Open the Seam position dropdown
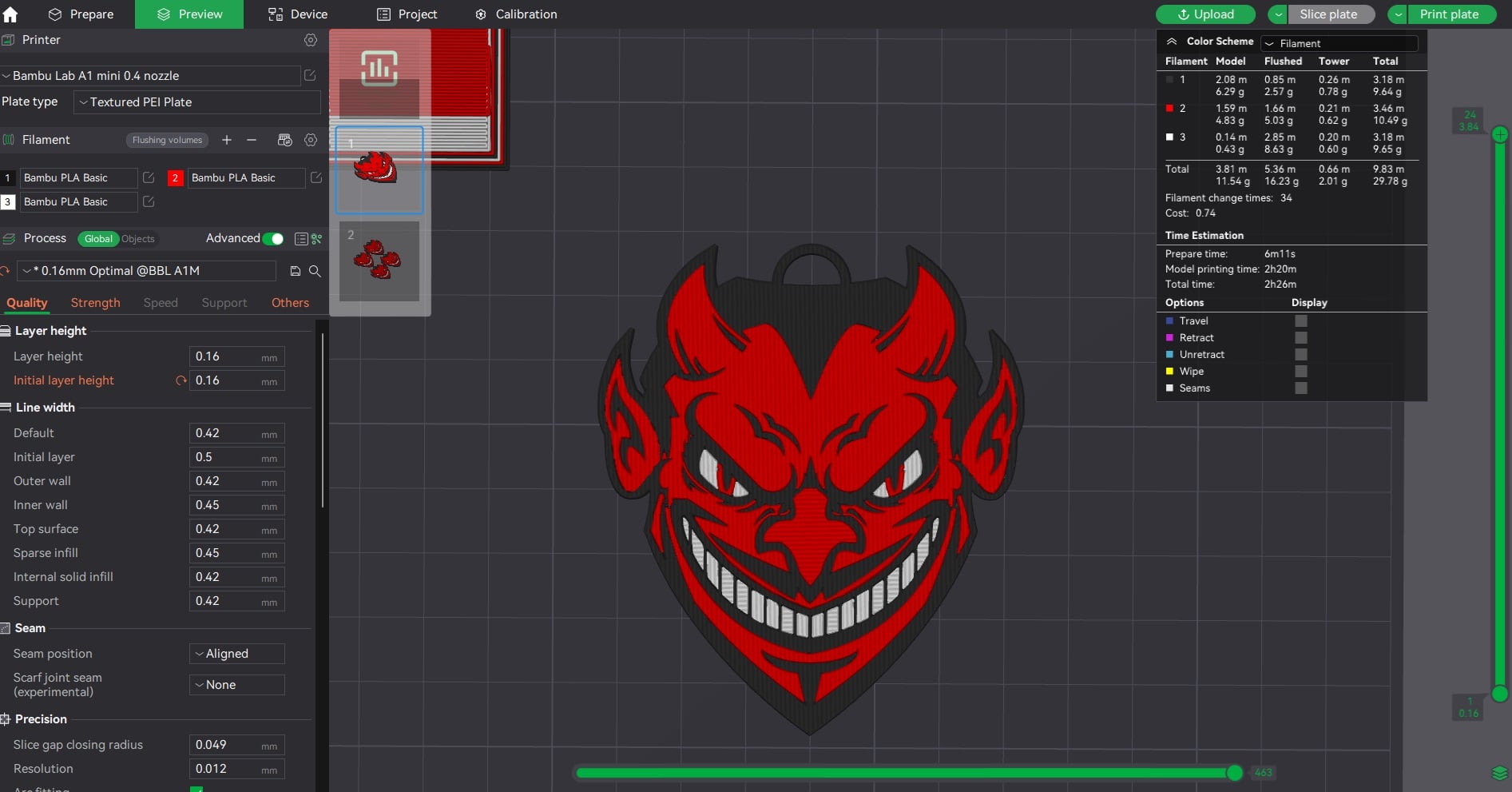This screenshot has width=1512, height=792. pos(237,654)
